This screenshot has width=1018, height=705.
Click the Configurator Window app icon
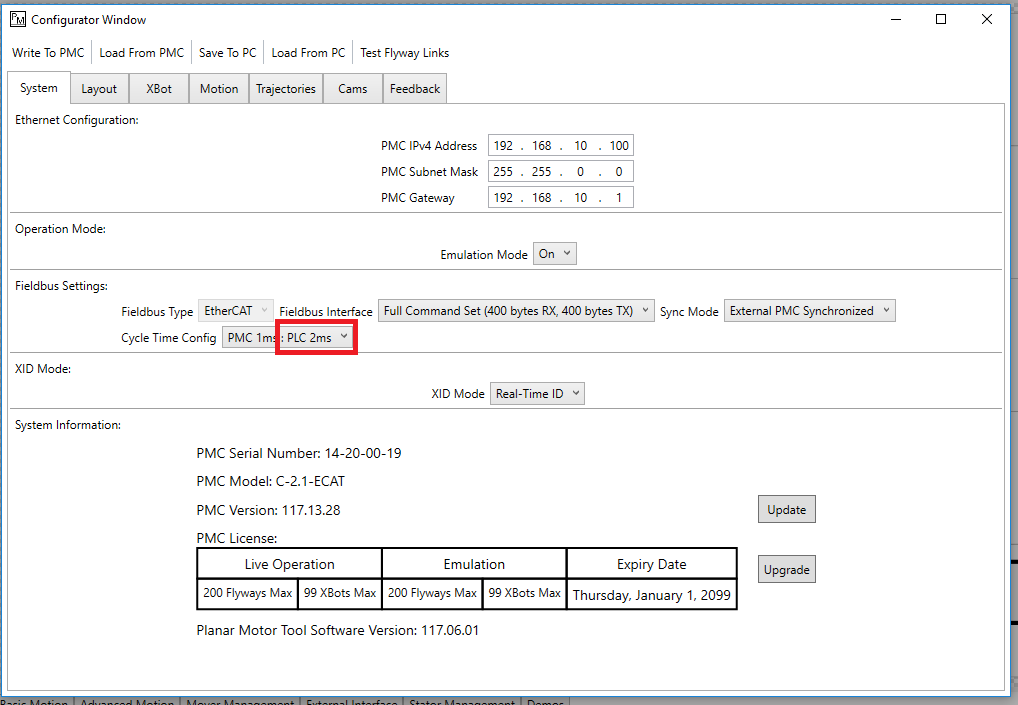[17, 19]
